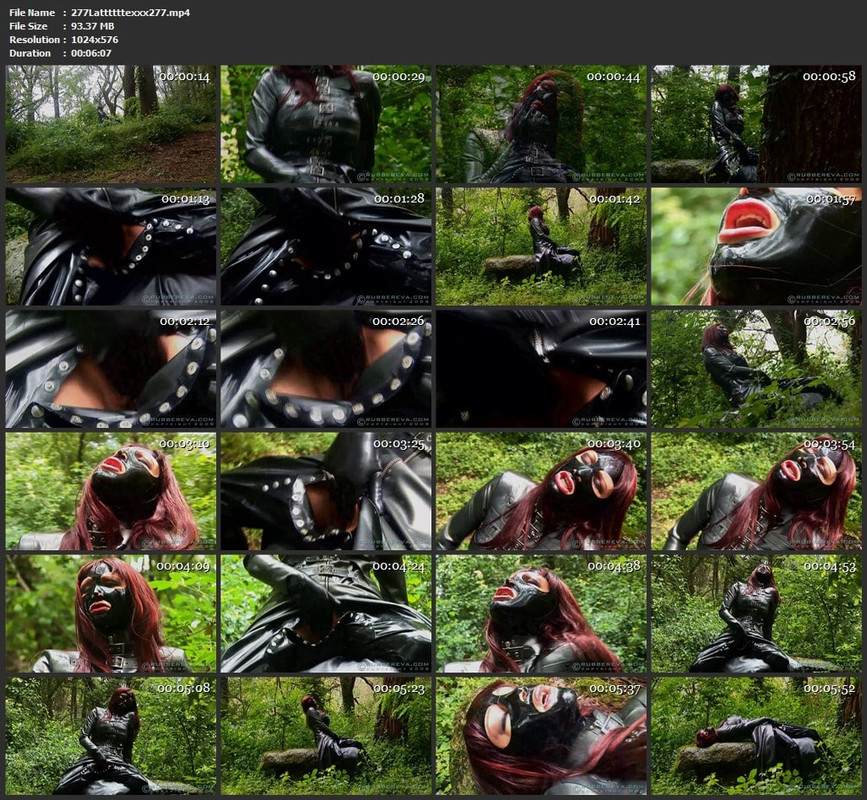Select the thumbnail stamped 00:00:14
Image resolution: width=867 pixels, height=800 pixels.
tap(111, 124)
